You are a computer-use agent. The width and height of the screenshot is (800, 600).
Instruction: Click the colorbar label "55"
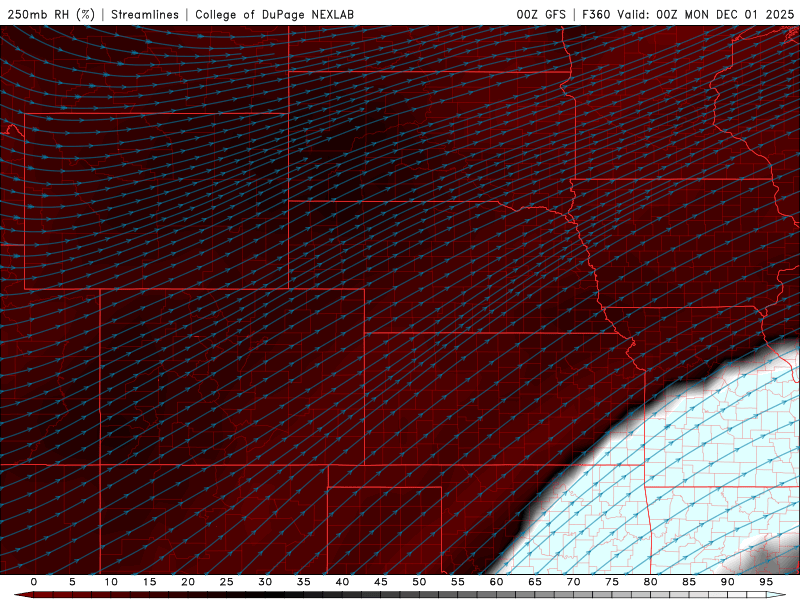coord(458,582)
